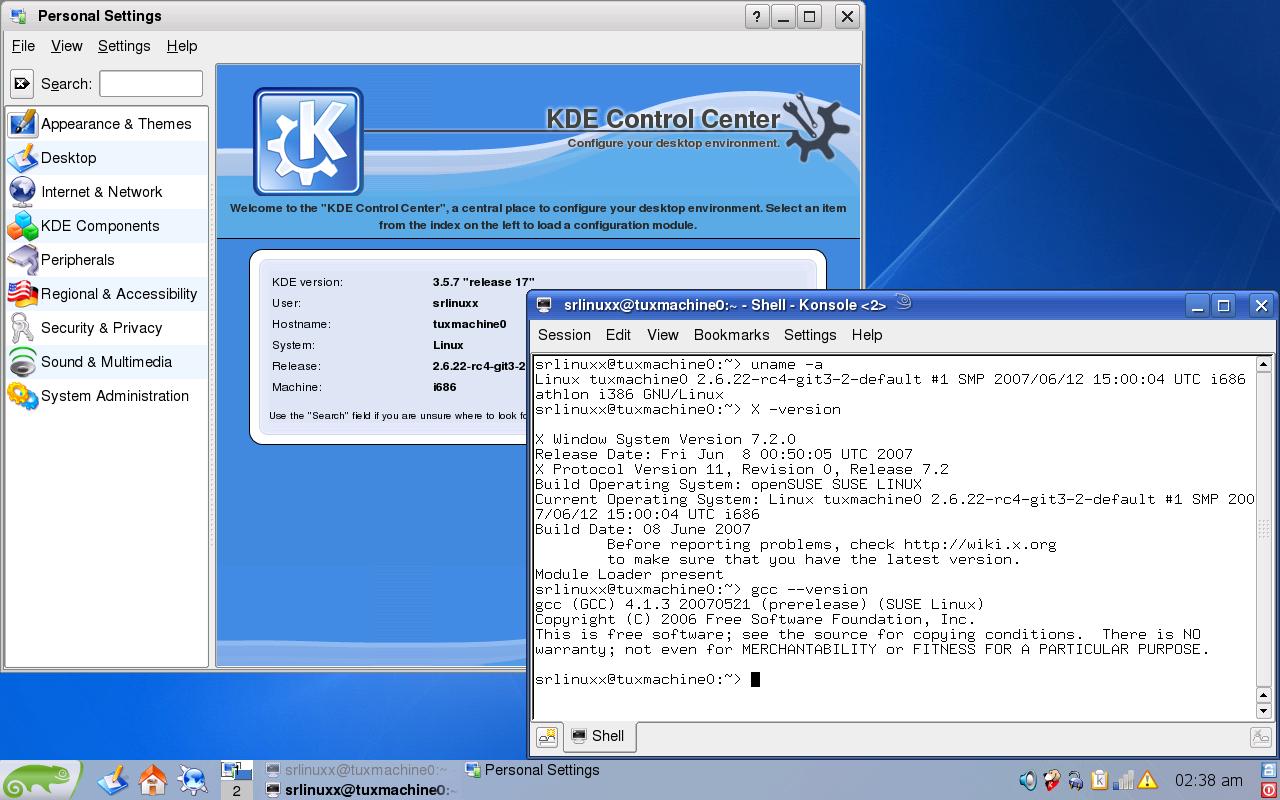
Task: Click new session button beside Shell tab
Action: pos(547,738)
